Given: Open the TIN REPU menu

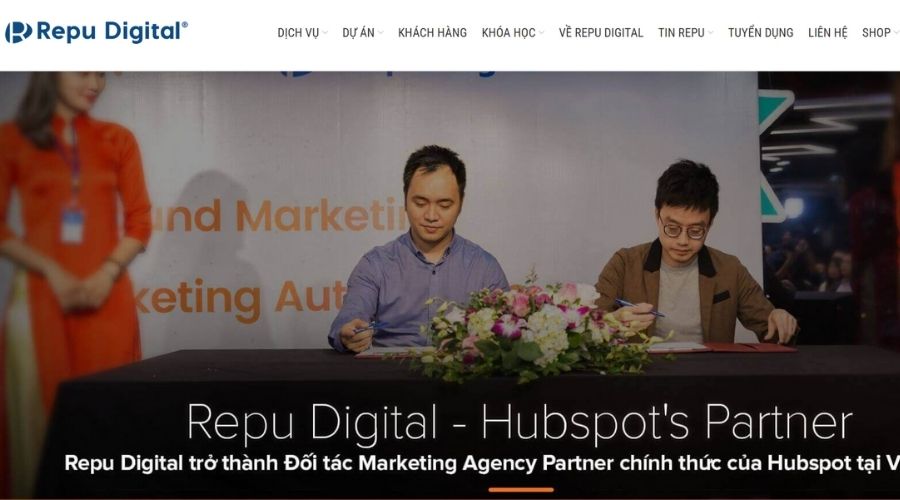Looking at the screenshot, I should point(681,33).
